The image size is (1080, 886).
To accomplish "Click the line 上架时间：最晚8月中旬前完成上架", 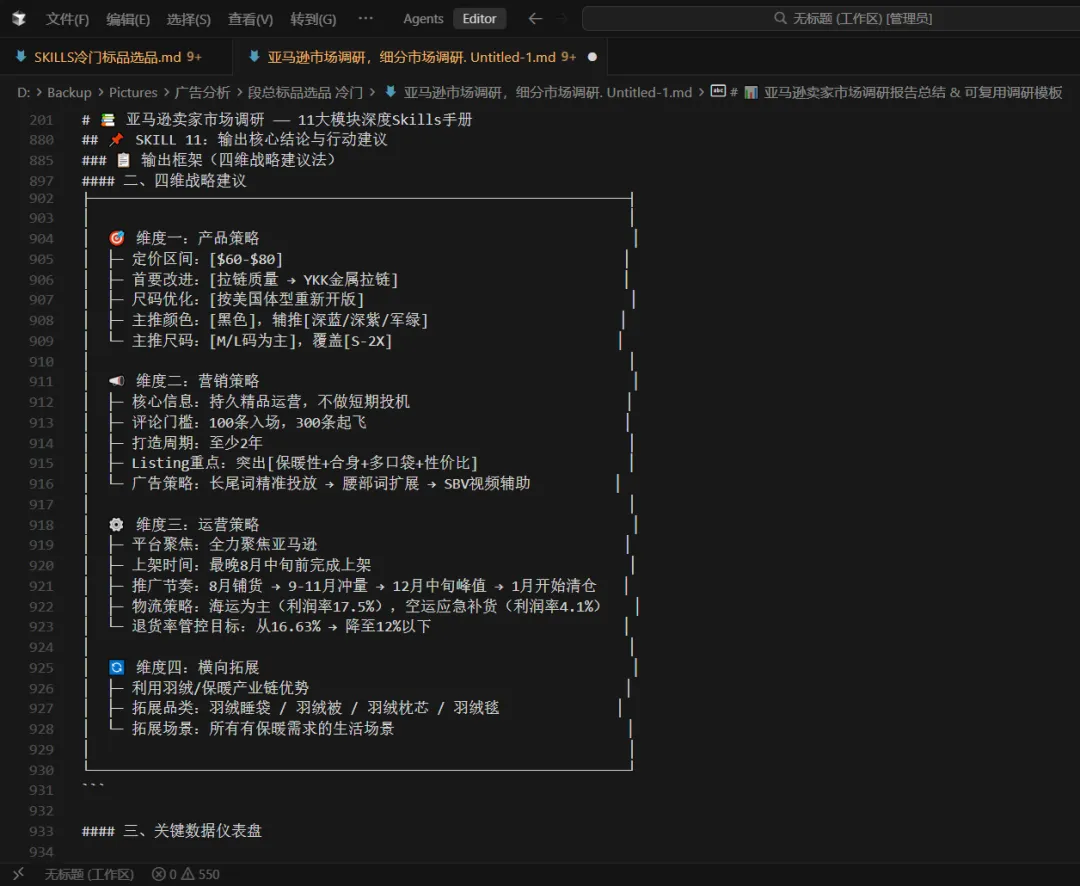I will click(x=251, y=565).
